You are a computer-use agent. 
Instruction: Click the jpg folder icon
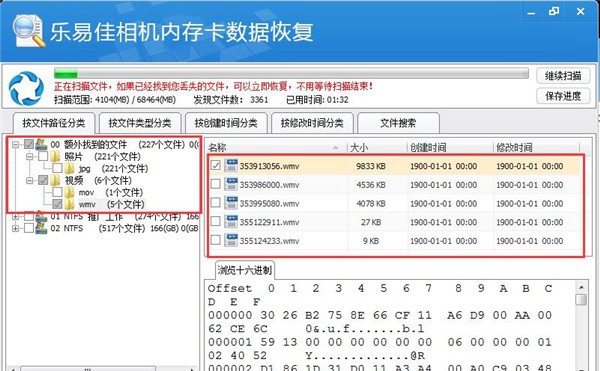coord(70,168)
